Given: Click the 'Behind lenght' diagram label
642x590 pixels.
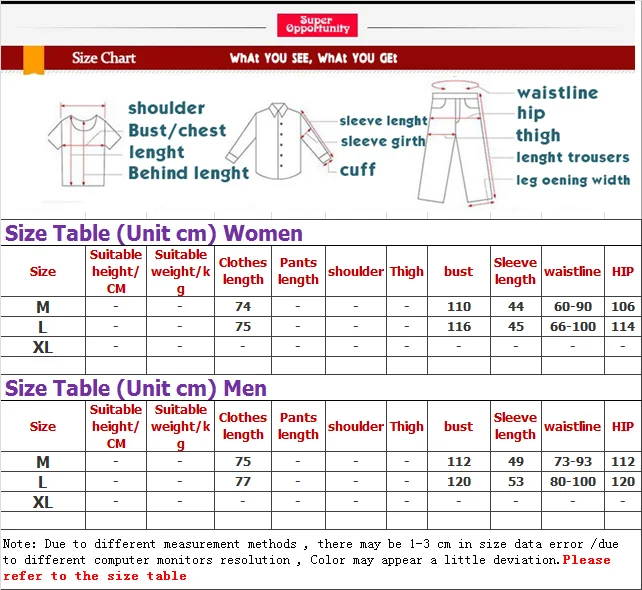Looking at the screenshot, I should point(189,173).
